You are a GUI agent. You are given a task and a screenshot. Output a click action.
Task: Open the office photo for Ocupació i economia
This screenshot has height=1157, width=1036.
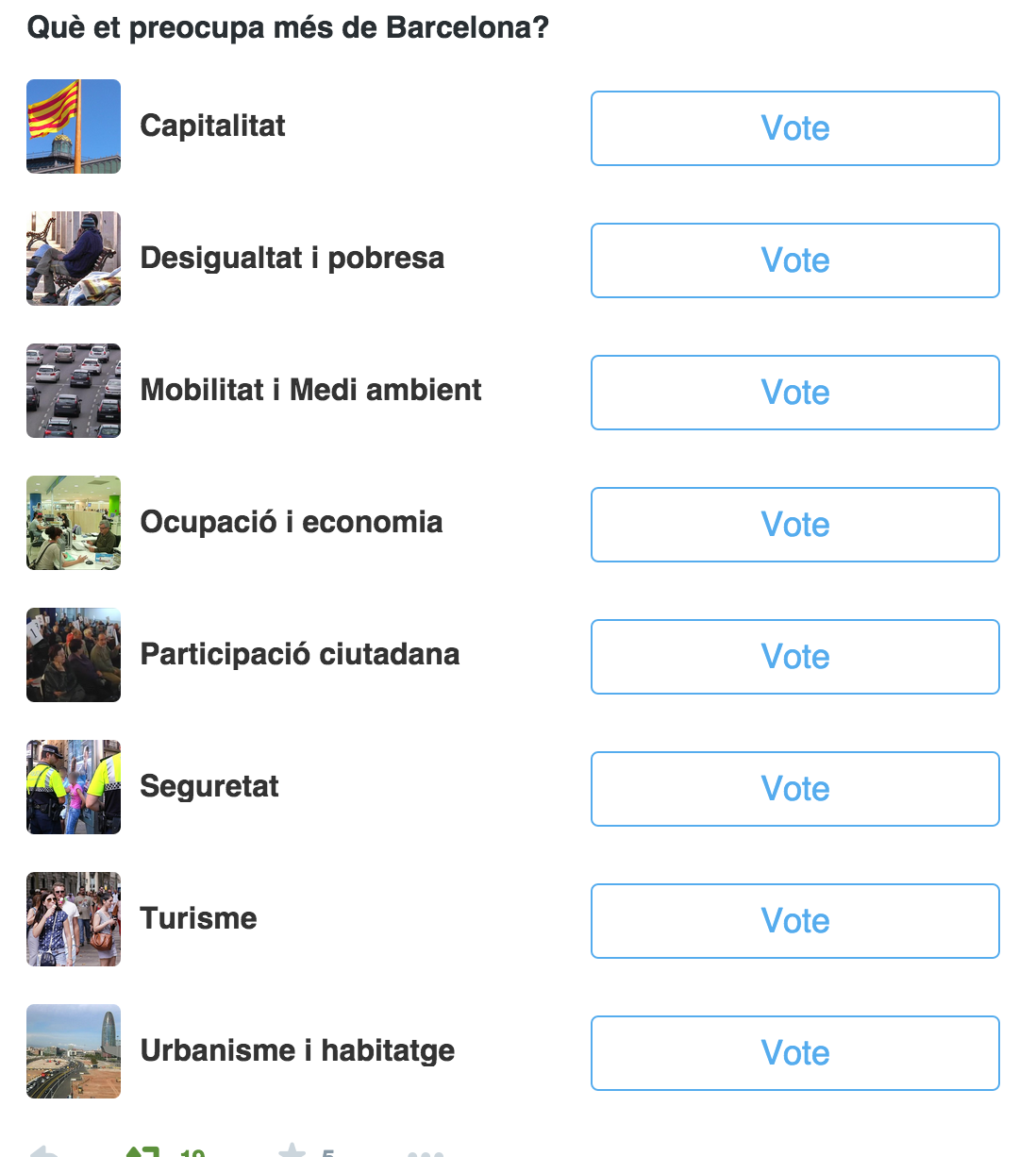click(74, 523)
